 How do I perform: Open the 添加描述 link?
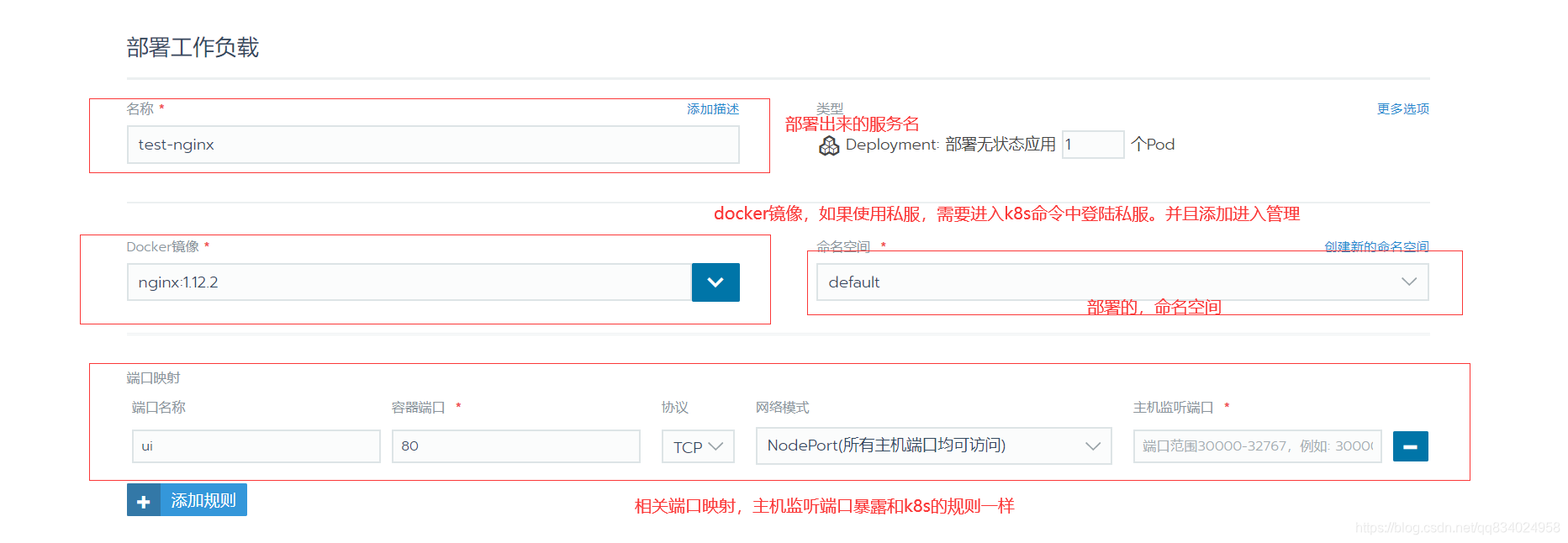[713, 109]
